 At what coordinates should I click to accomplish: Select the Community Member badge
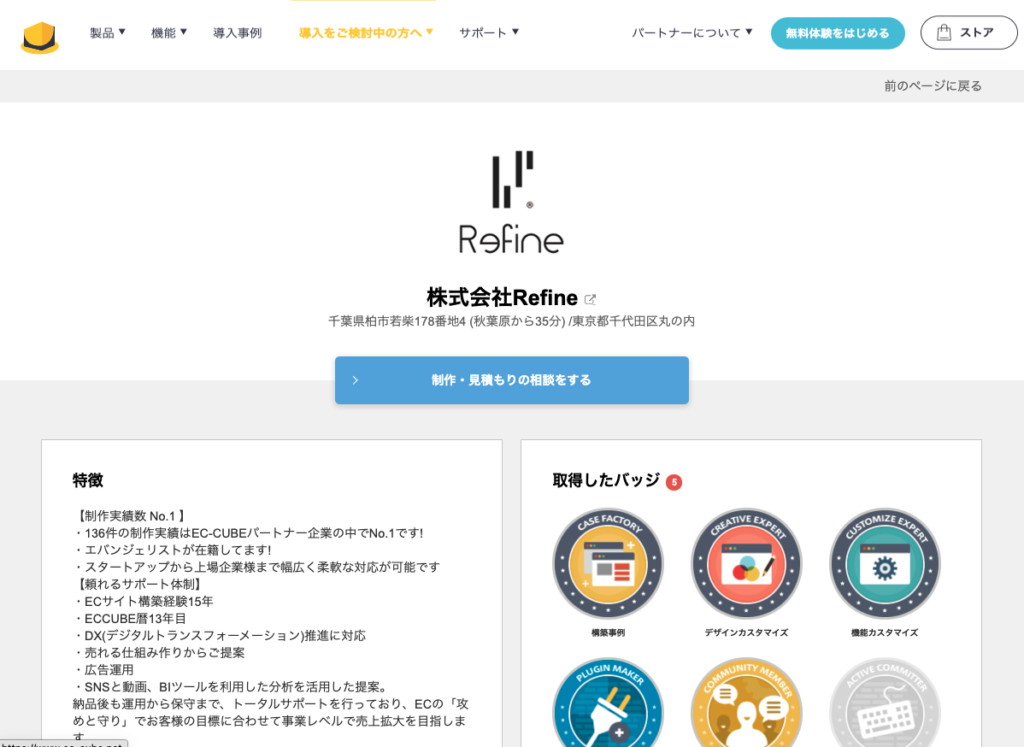coord(746,702)
